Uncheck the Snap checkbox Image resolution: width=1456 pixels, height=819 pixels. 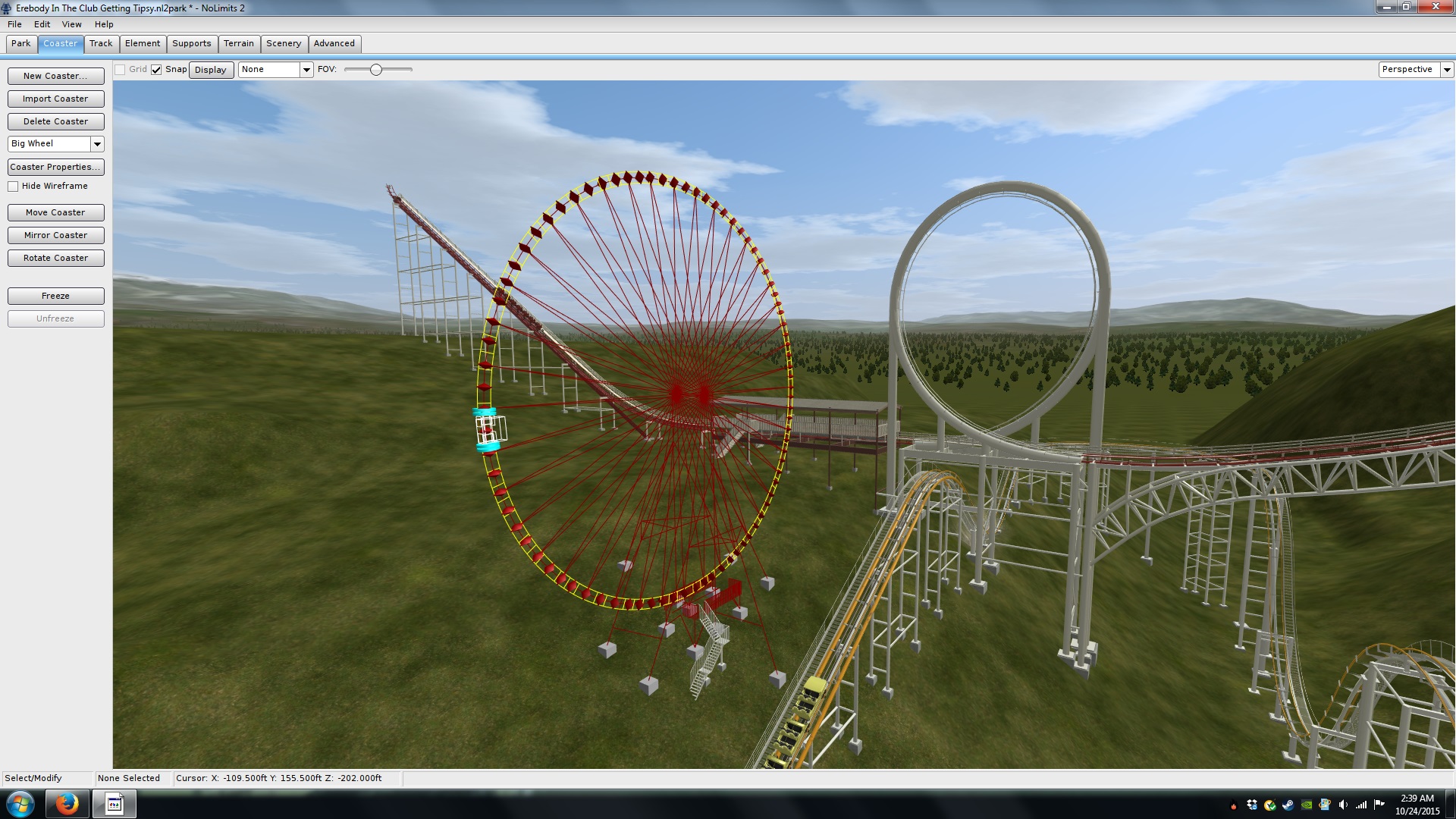click(156, 70)
